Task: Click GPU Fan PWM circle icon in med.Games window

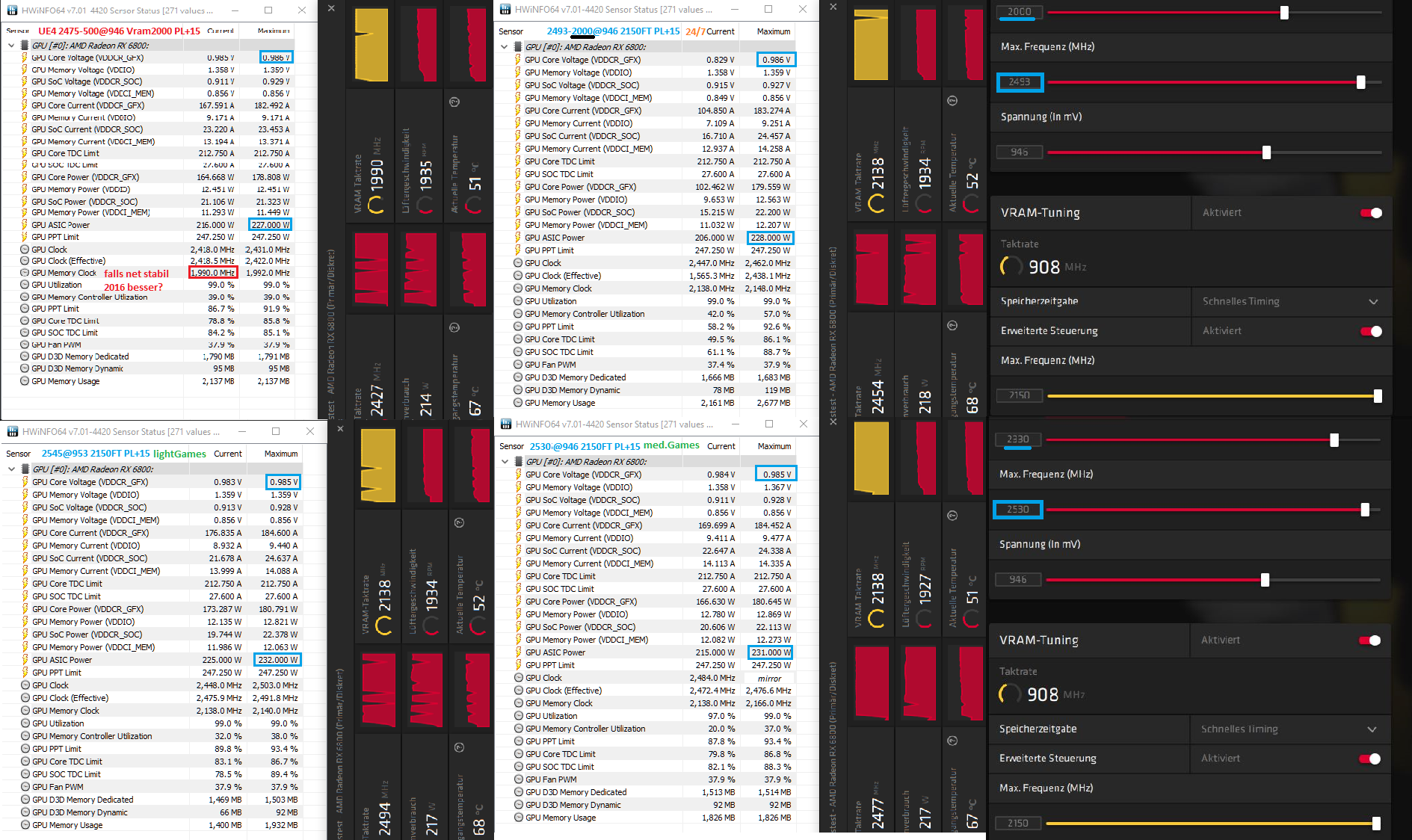Action: (519, 779)
